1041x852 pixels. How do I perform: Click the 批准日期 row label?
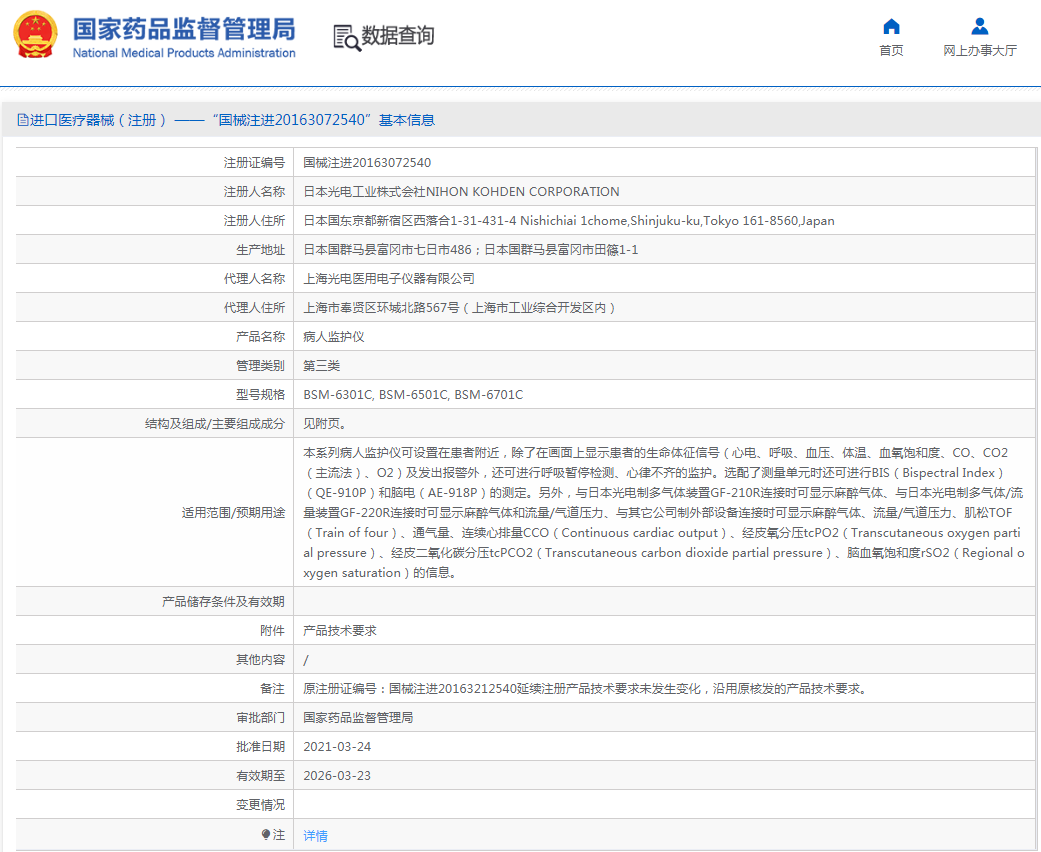[x=260, y=747]
